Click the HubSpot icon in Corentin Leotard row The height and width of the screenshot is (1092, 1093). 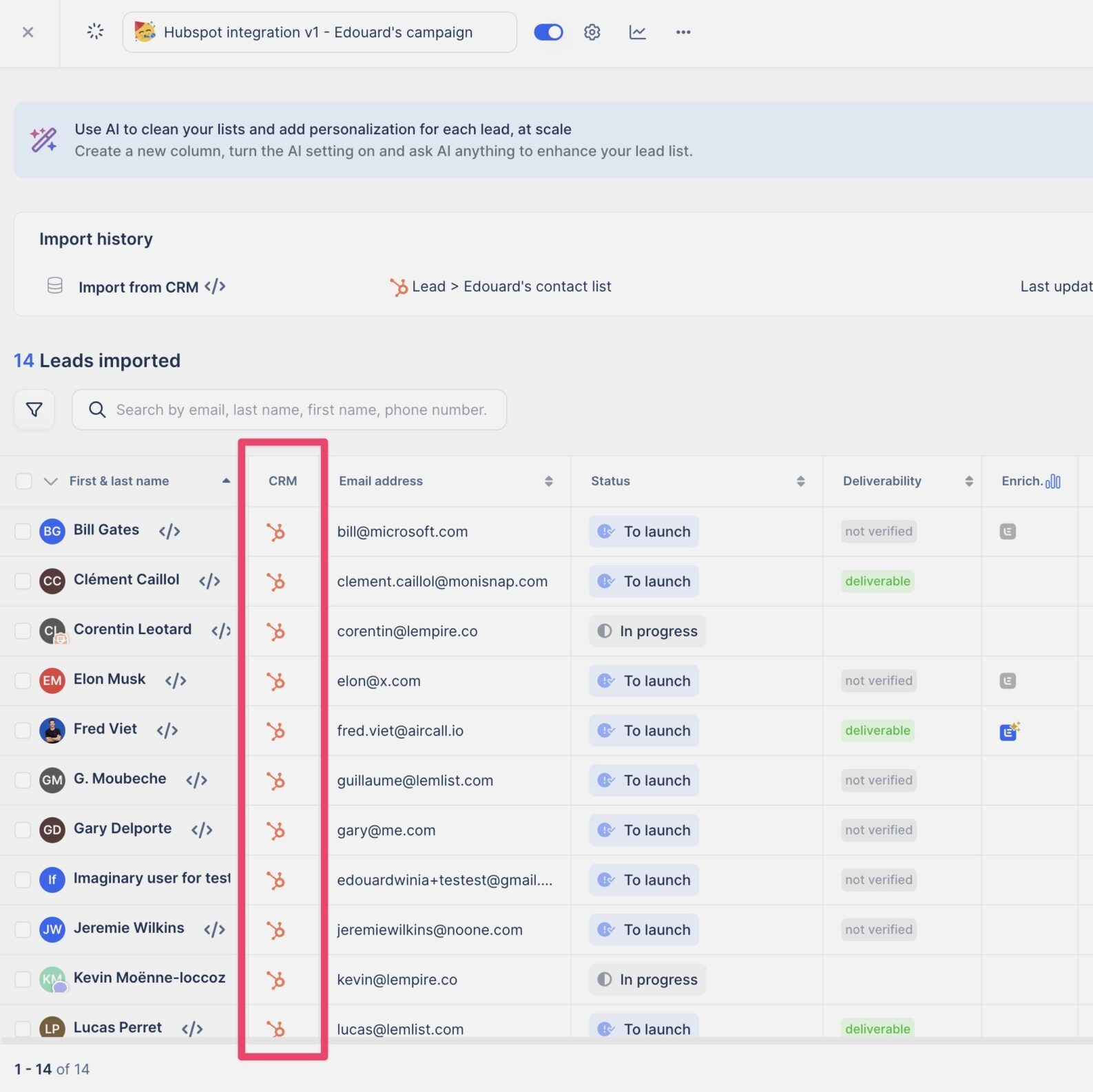pyautogui.click(x=275, y=631)
